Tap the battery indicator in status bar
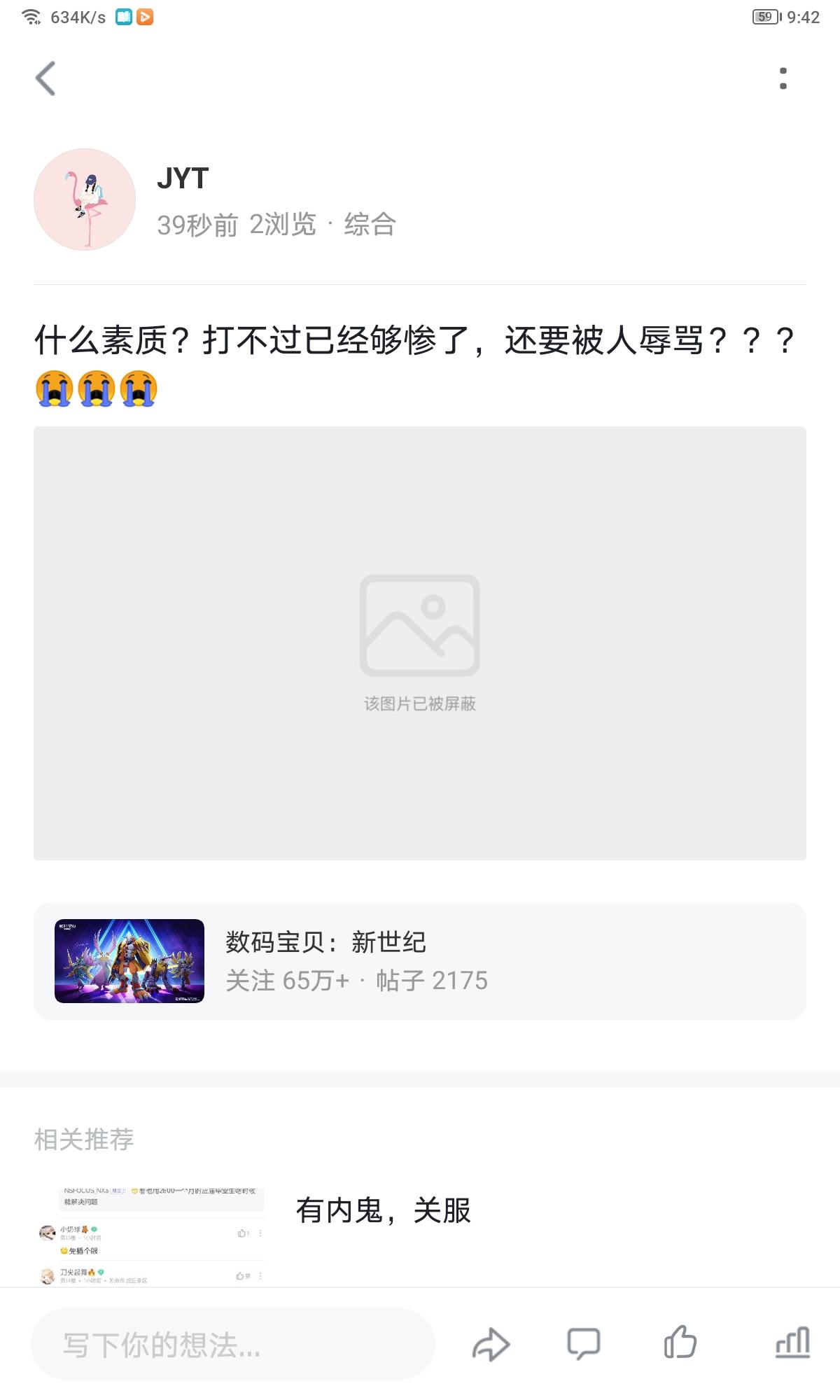 [766, 17]
